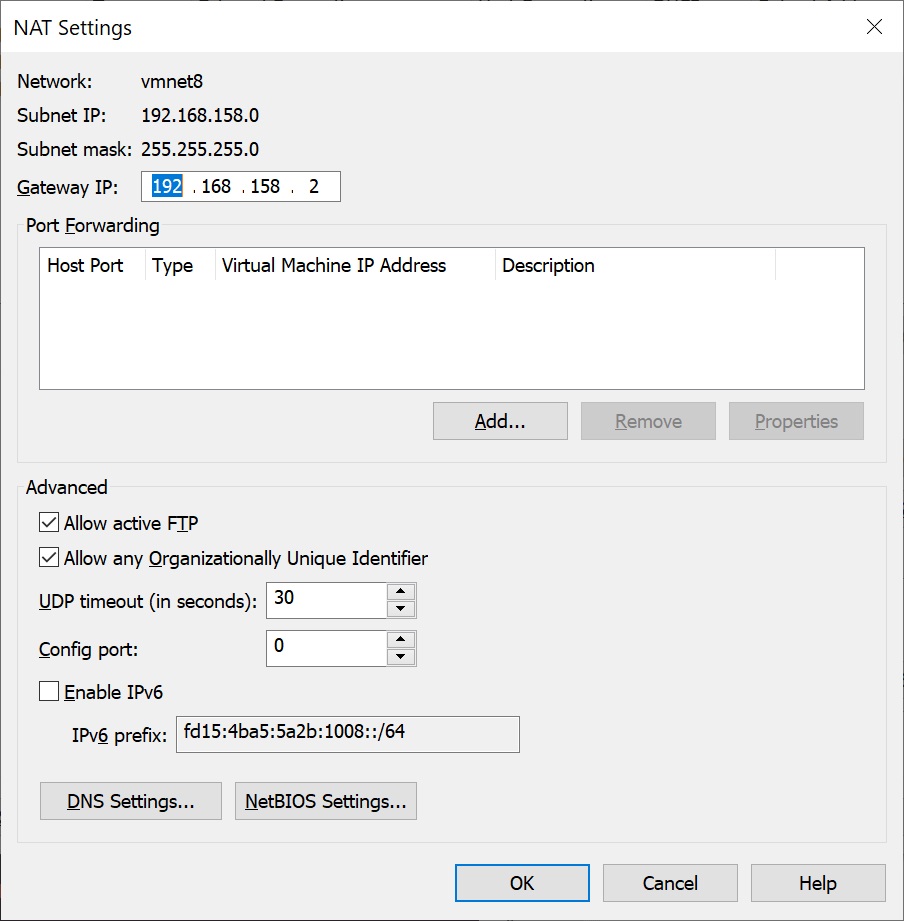Cancel the NAT settings changes

tap(670, 883)
